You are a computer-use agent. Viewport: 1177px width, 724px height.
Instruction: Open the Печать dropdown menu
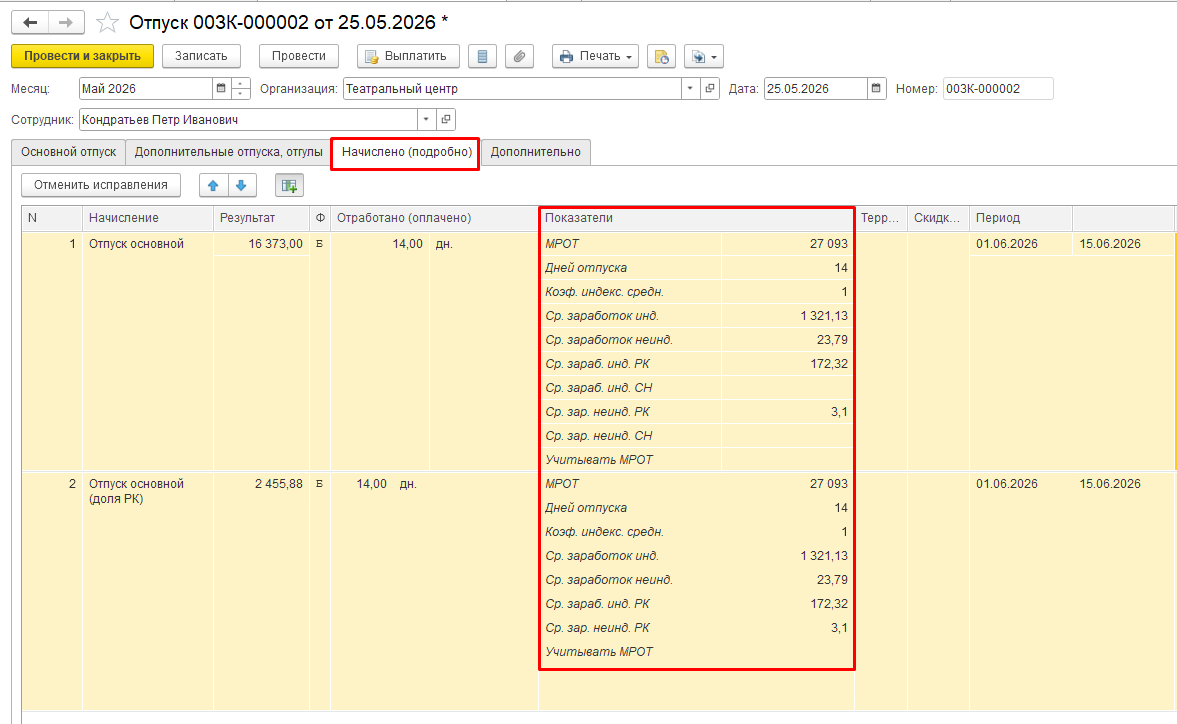[596, 56]
